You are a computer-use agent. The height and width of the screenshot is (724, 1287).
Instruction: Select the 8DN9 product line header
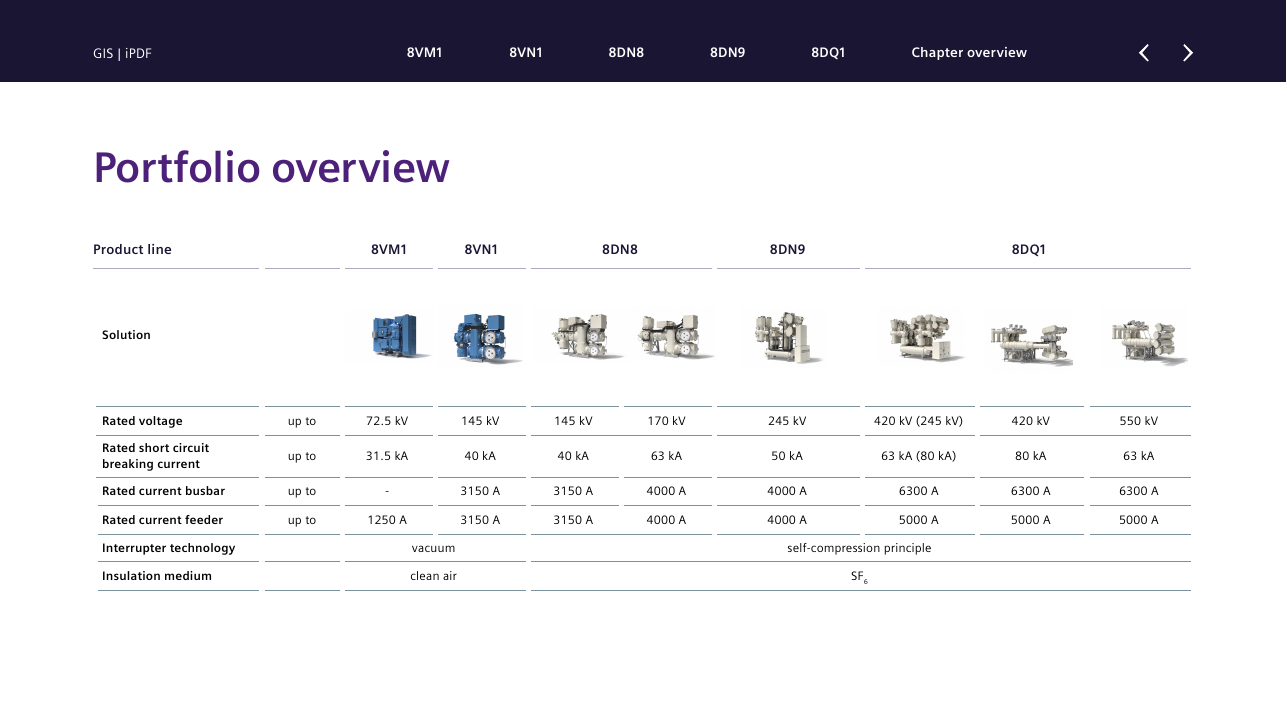(x=787, y=249)
